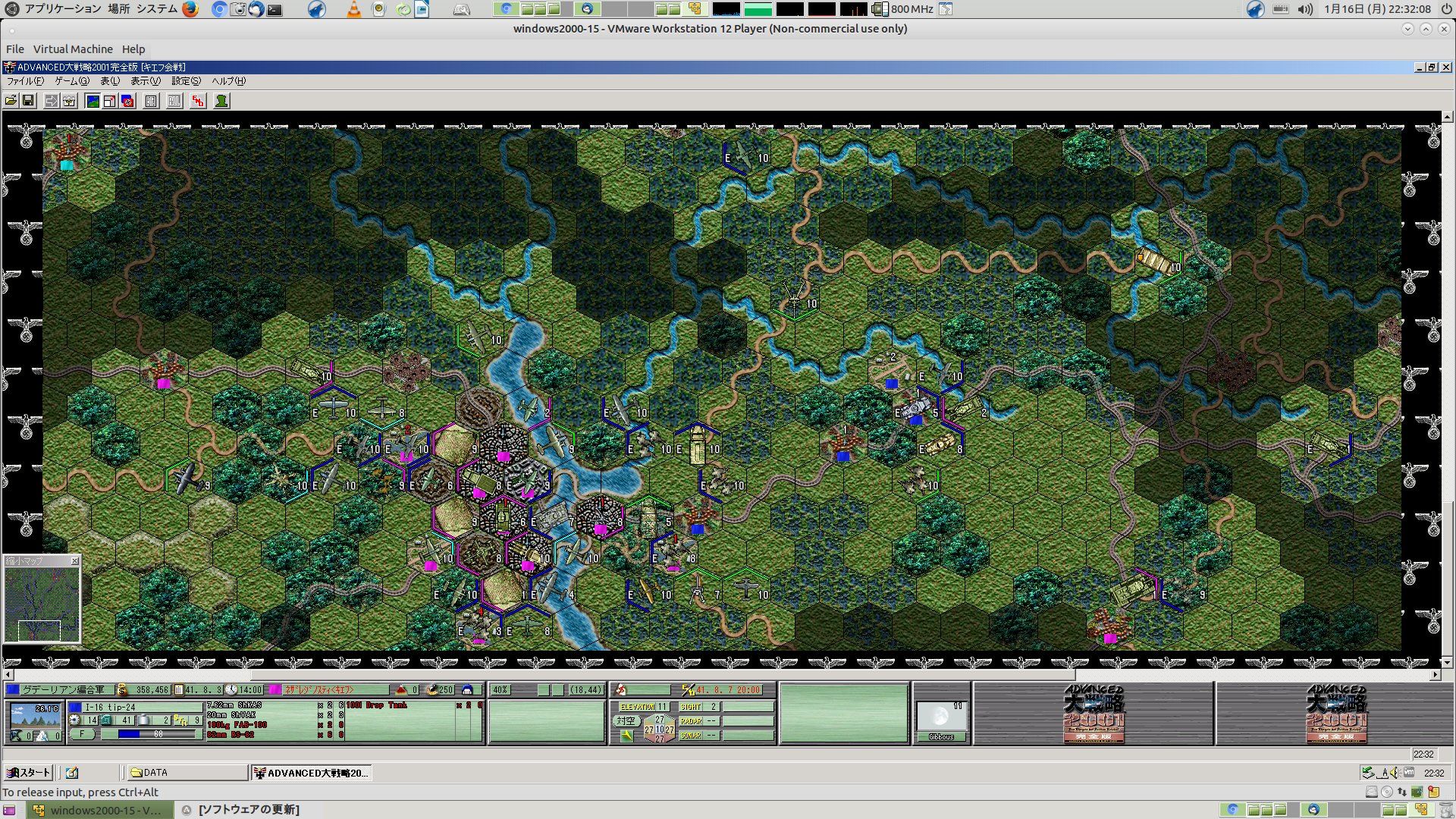
Task: Click the vertical scrollbar up arrow
Action: click(x=1448, y=118)
